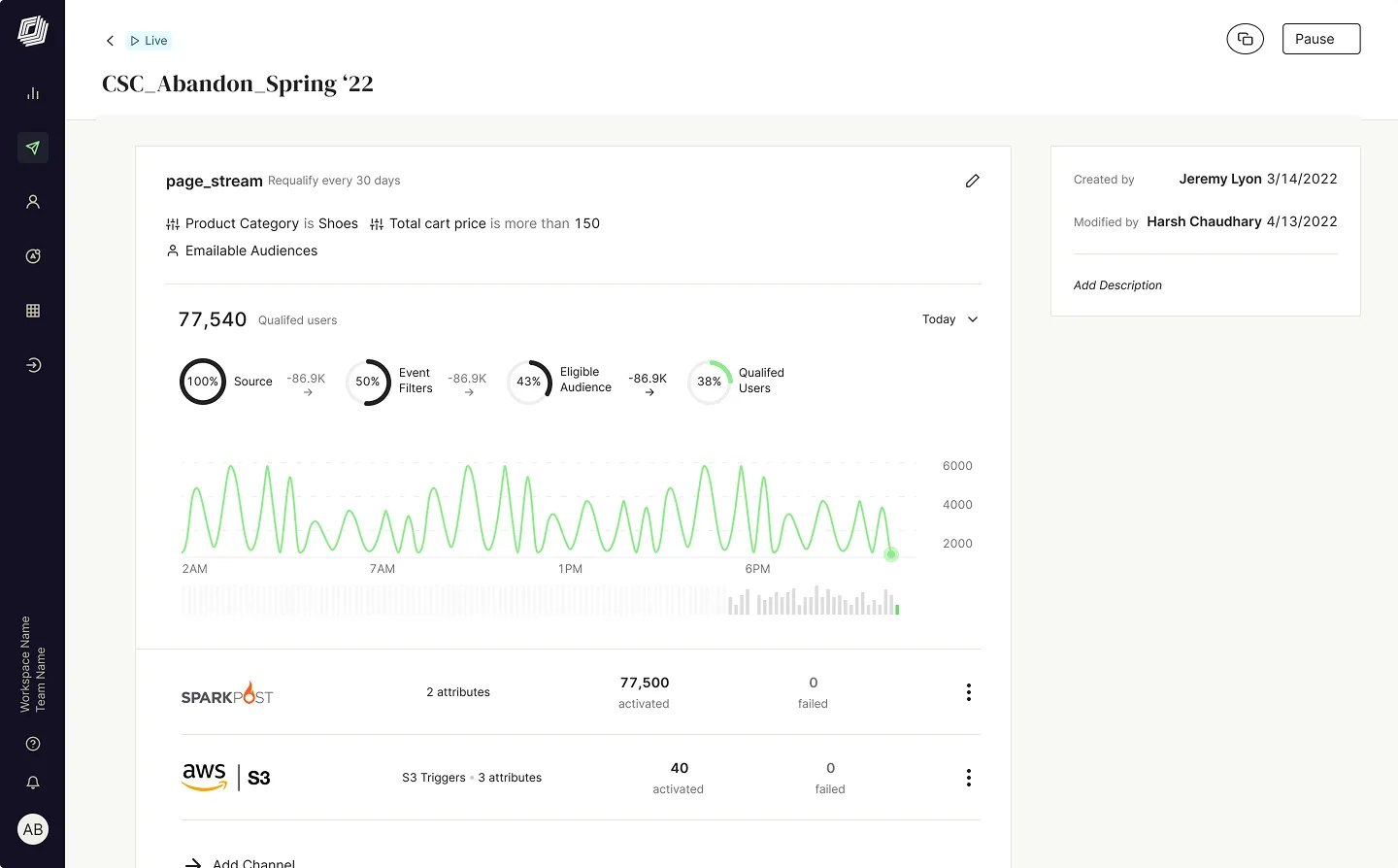Click the back arrow chevron
This screenshot has height=868, width=1398.
[110, 41]
